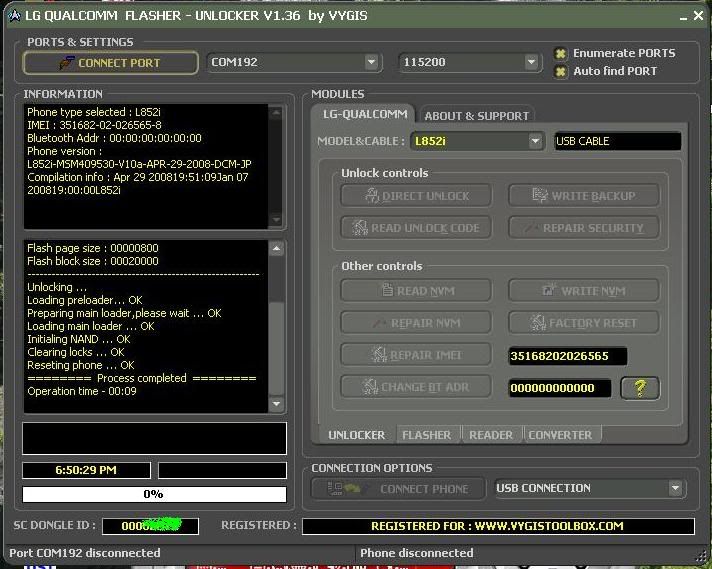
Task: Click the yellow question mark help button
Action: [x=640, y=388]
